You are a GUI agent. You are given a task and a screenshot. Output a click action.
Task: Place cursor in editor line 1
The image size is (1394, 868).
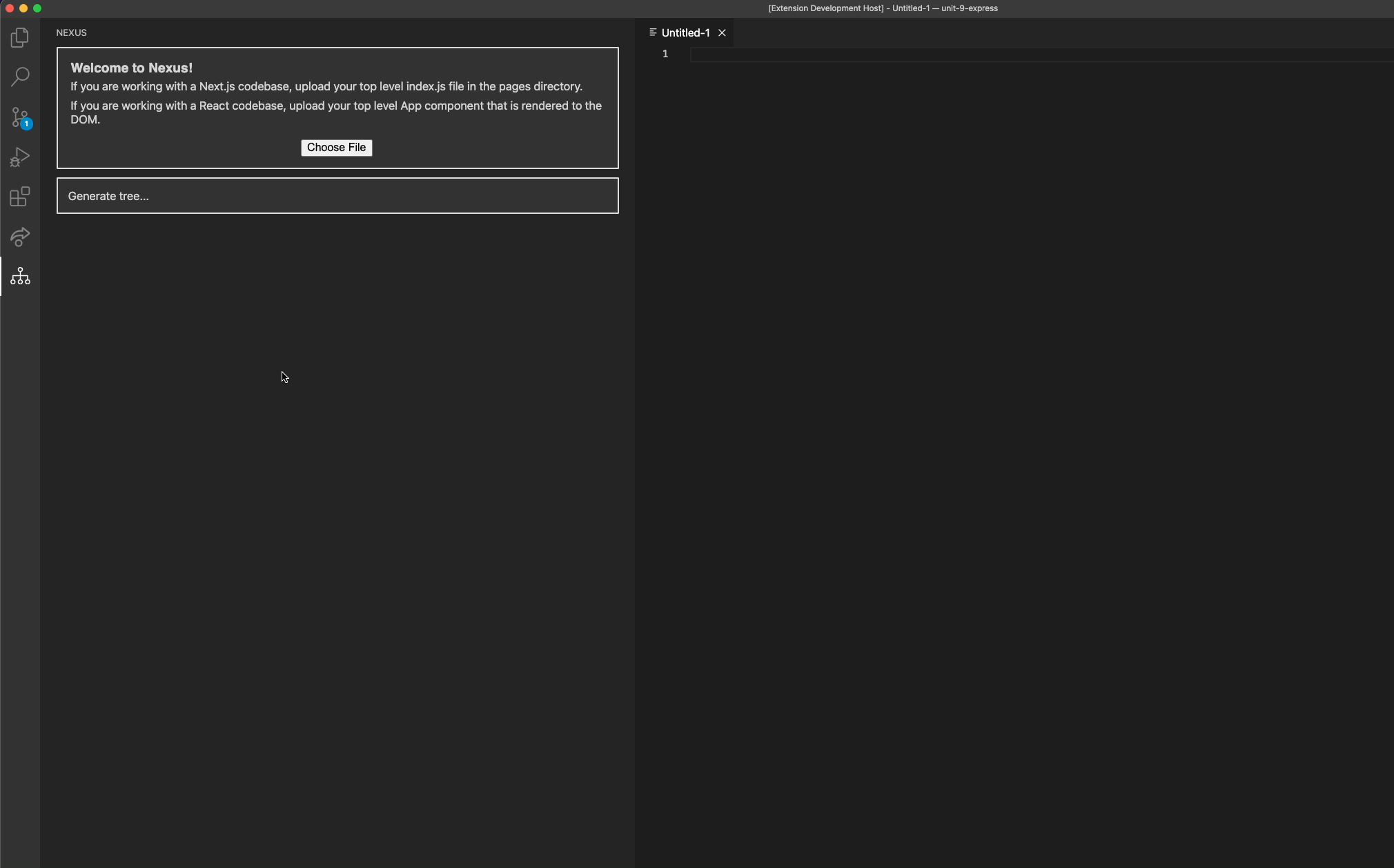pyautogui.click(x=966, y=54)
